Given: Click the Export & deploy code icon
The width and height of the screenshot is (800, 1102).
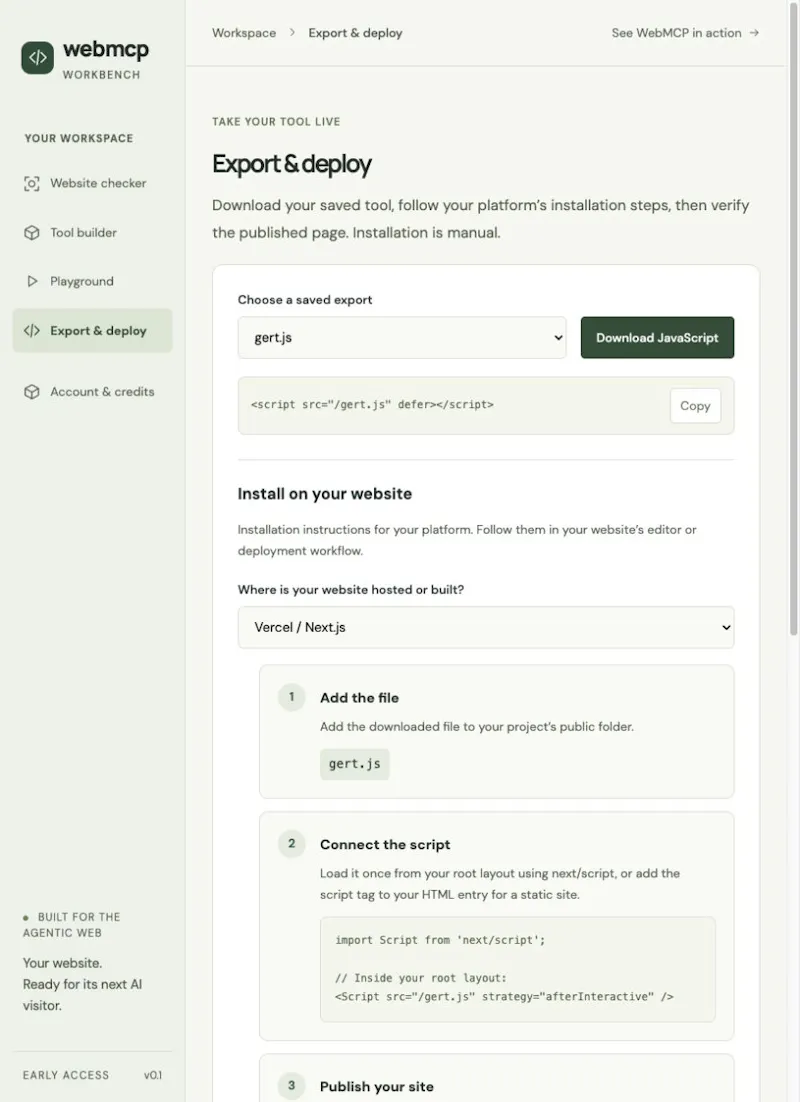Looking at the screenshot, I should pyautogui.click(x=32, y=330).
